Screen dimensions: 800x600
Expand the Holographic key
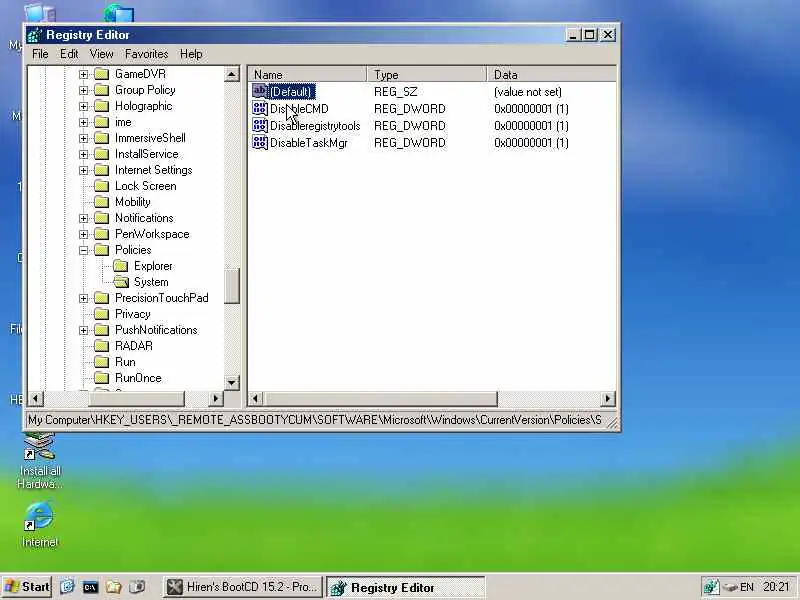point(83,107)
